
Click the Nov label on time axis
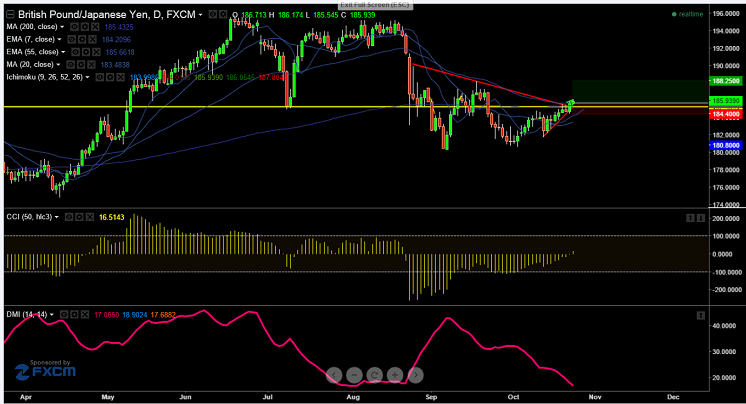595,397
